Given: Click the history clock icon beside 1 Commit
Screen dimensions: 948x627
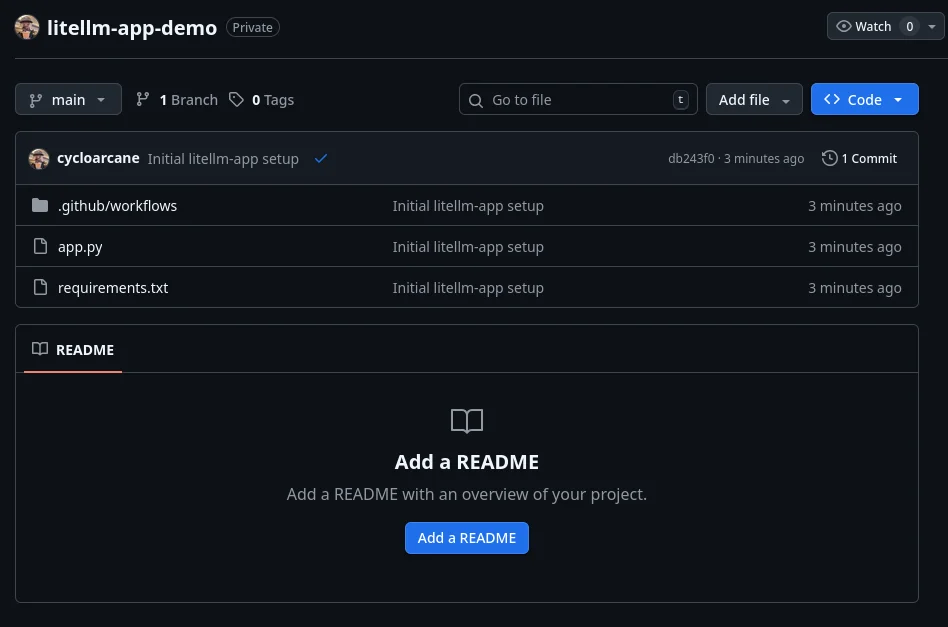Looking at the screenshot, I should coord(830,158).
